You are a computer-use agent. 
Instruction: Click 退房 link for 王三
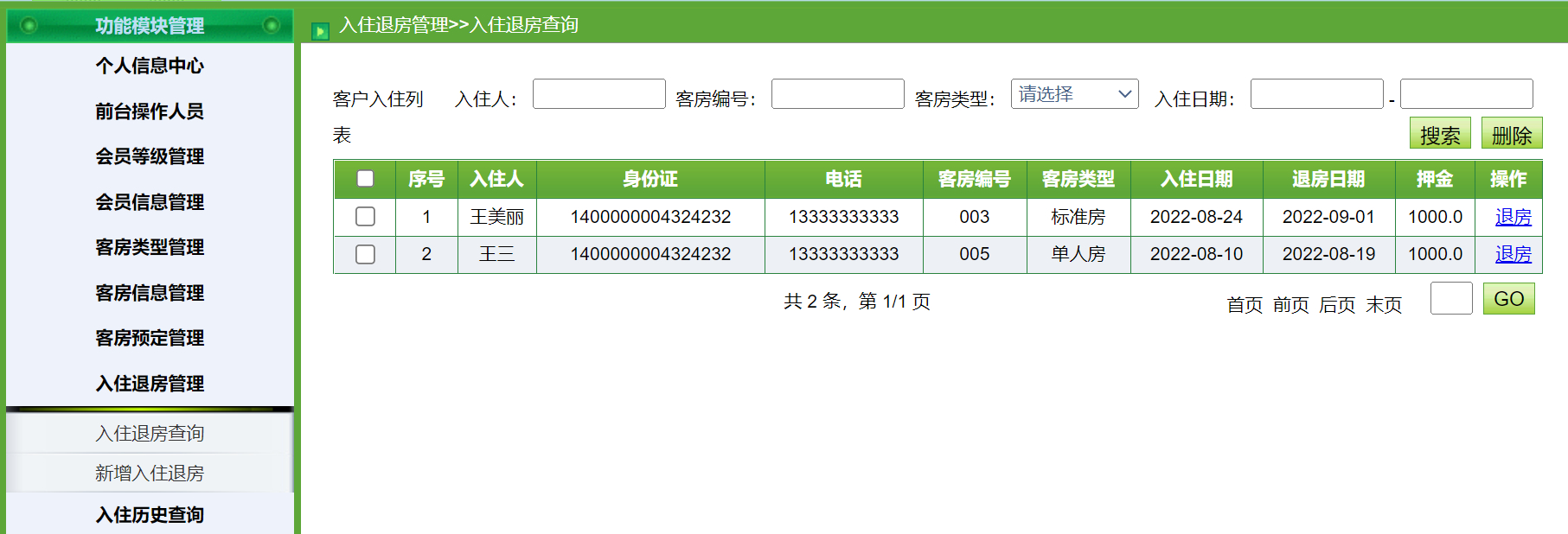tap(1513, 254)
